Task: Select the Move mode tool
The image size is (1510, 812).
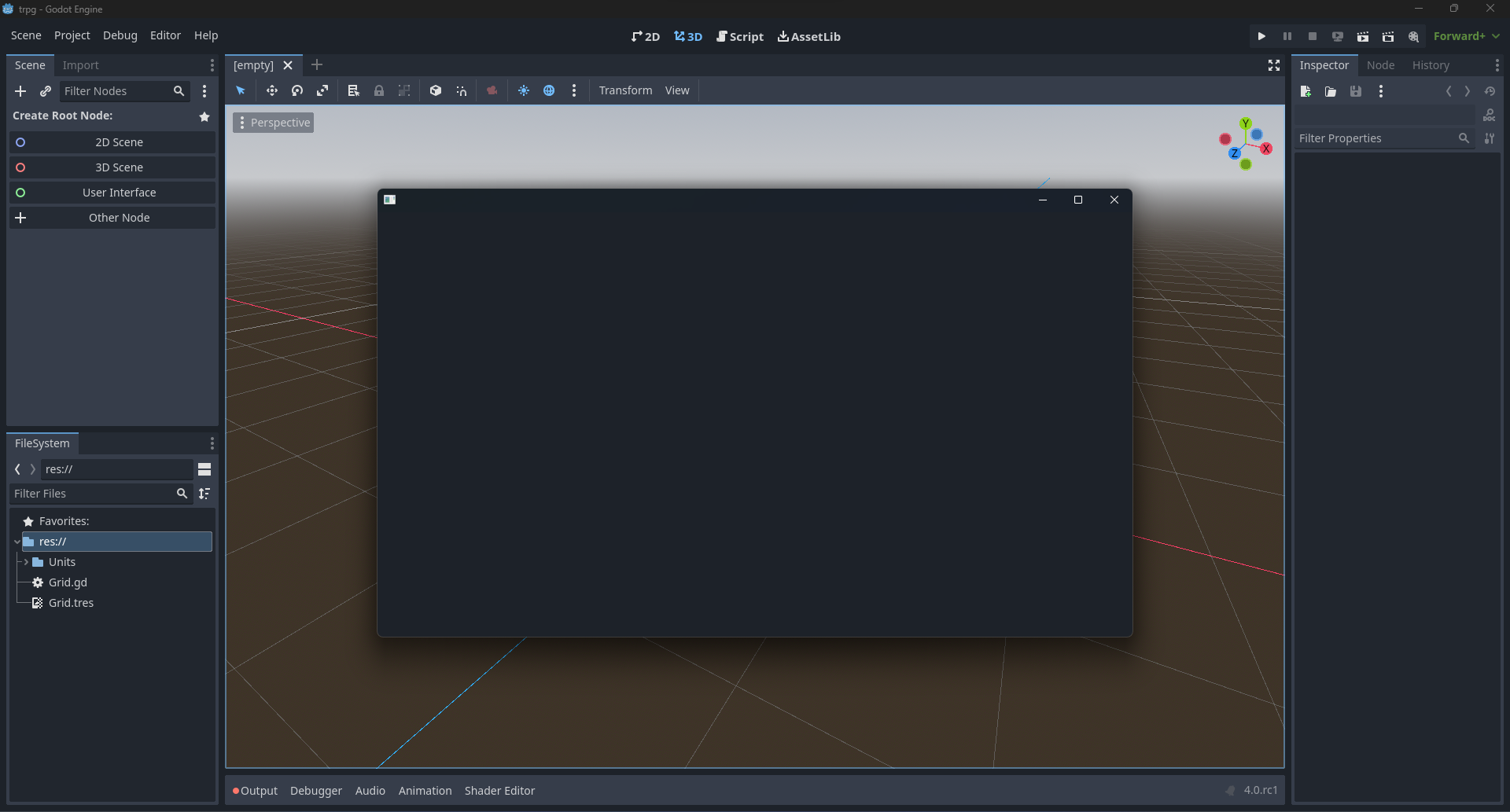Action: pyautogui.click(x=272, y=90)
